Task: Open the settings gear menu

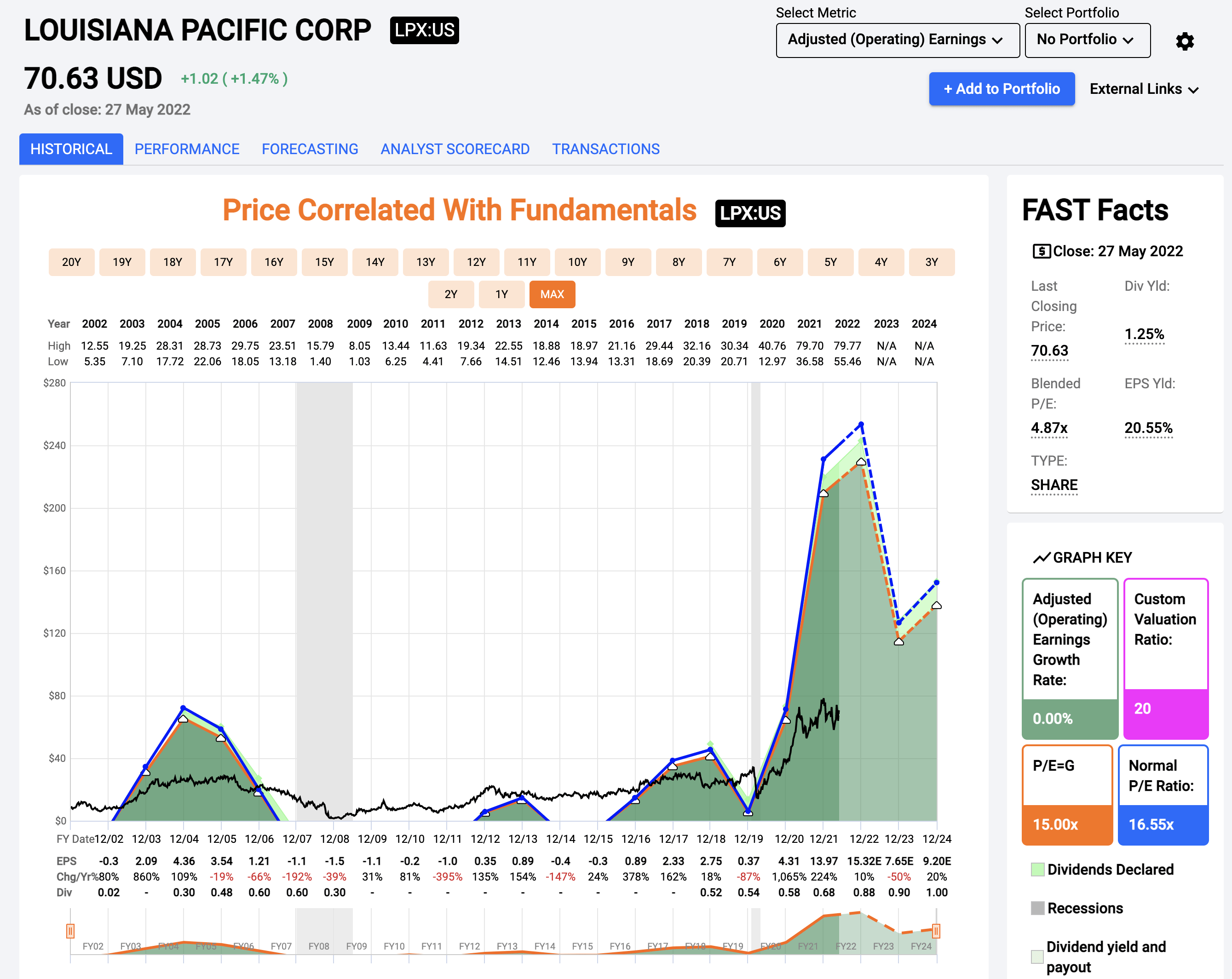Action: [x=1185, y=40]
